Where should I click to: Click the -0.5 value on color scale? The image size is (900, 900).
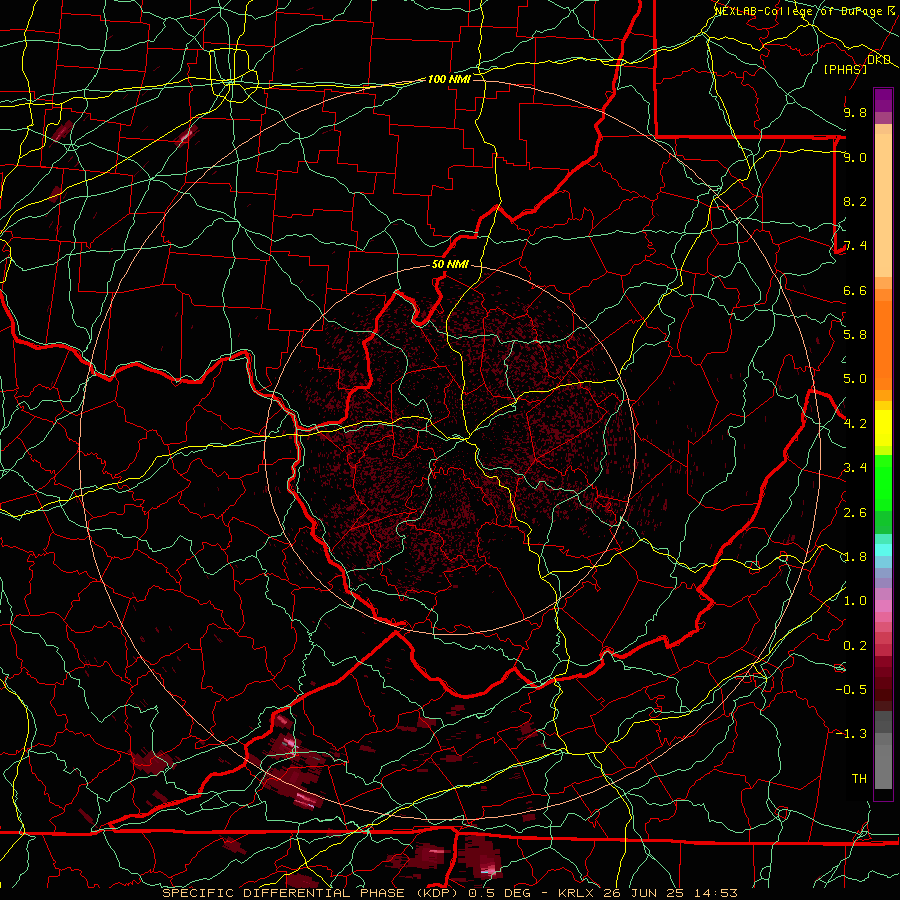pos(851,689)
